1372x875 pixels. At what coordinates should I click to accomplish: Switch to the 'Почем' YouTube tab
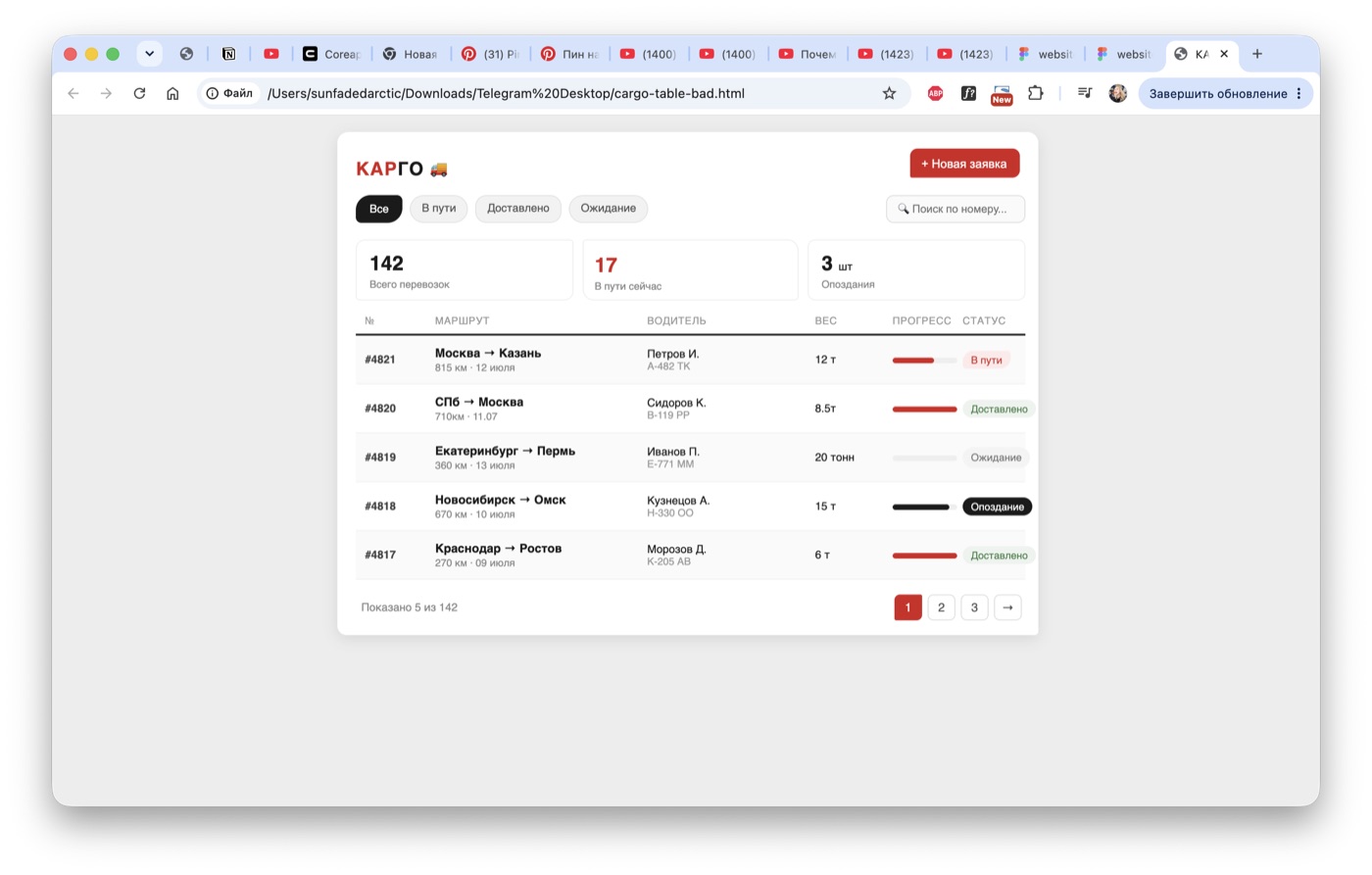808,54
